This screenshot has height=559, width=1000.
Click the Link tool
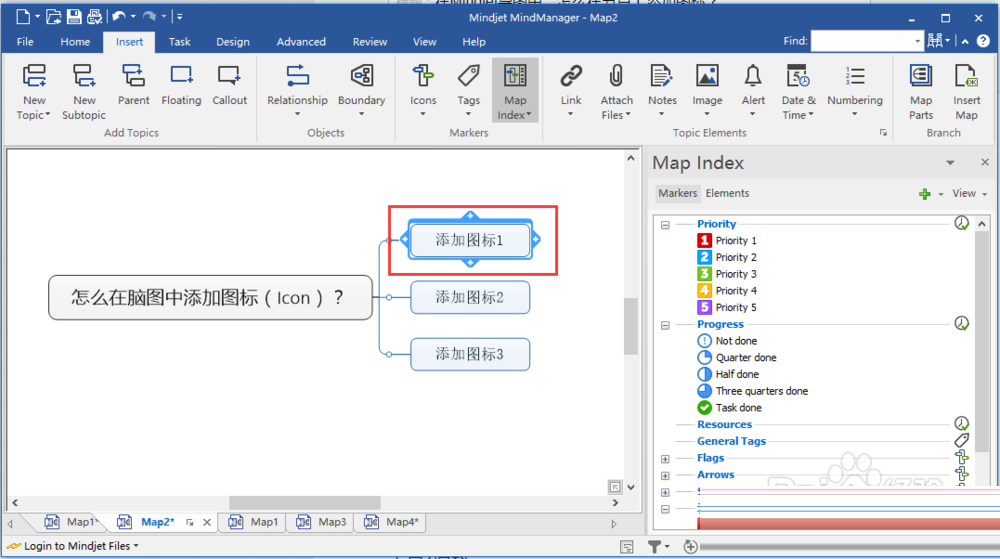[571, 90]
